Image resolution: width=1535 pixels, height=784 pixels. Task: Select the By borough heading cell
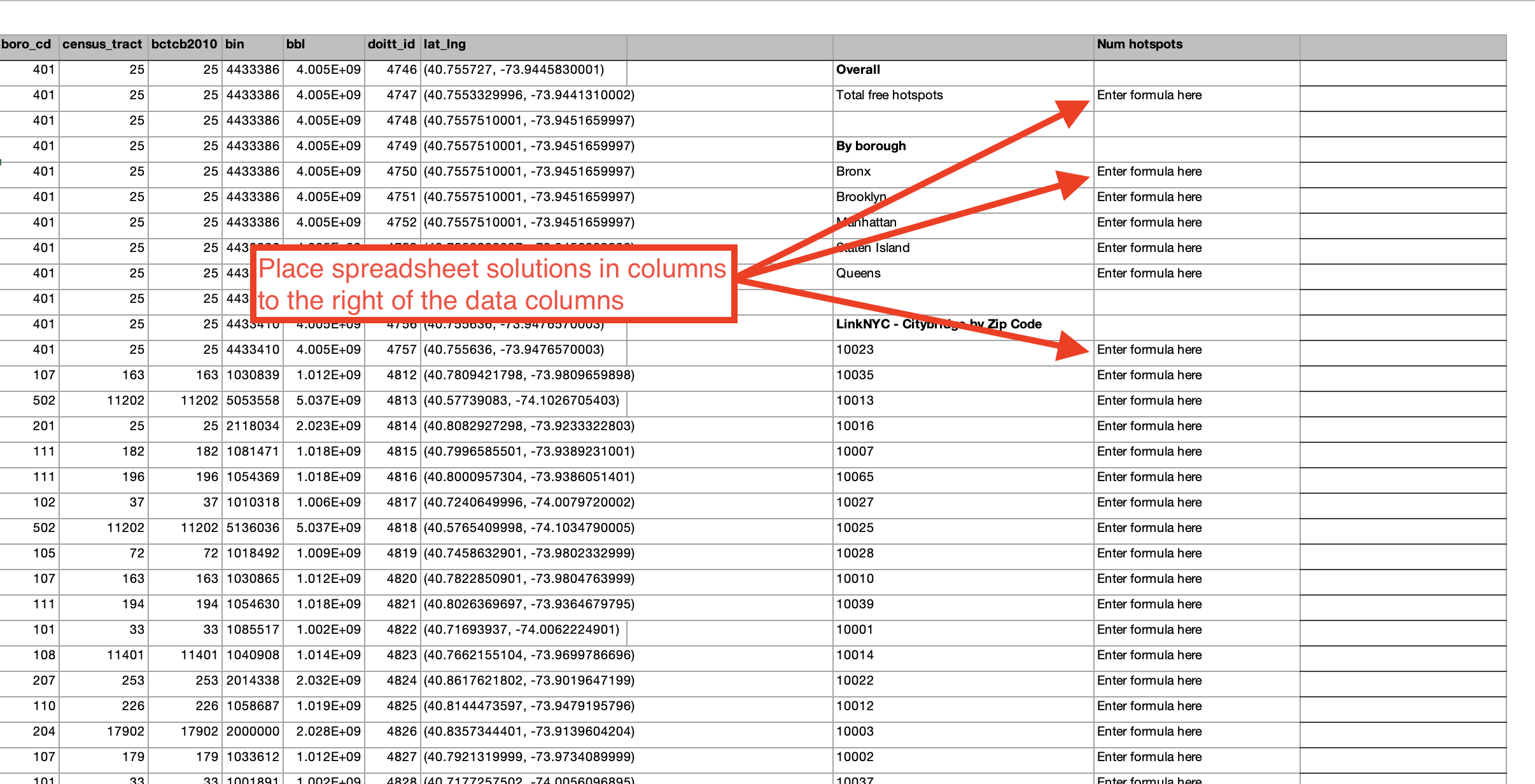pyautogui.click(x=964, y=150)
